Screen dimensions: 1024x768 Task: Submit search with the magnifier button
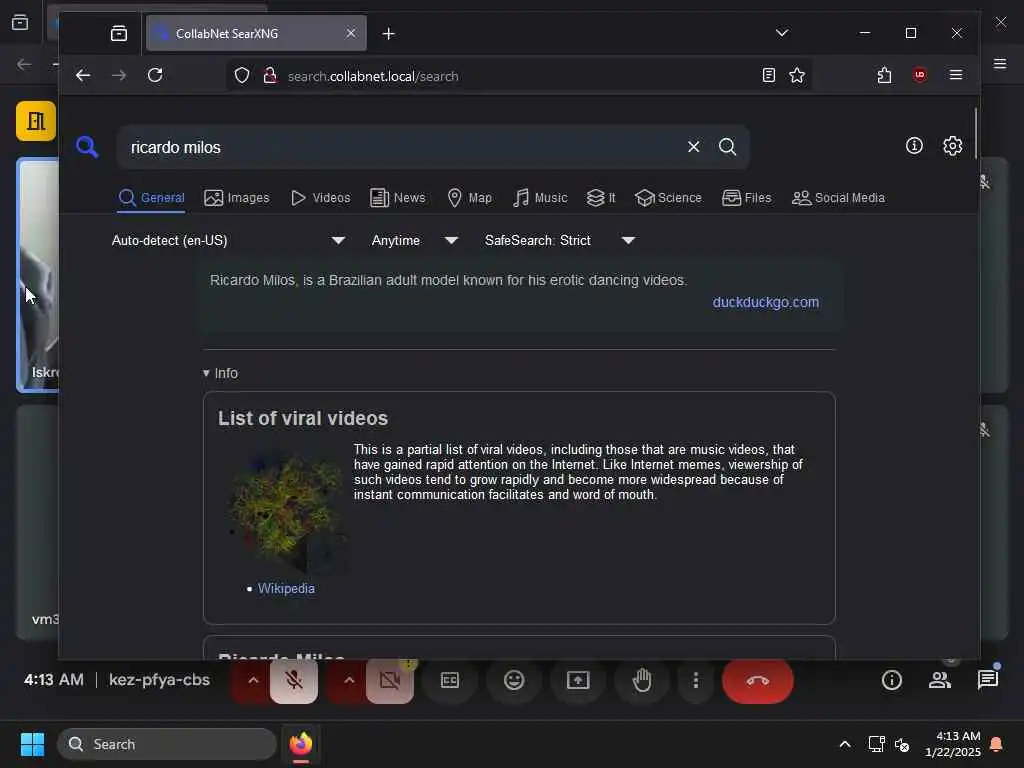pos(728,147)
